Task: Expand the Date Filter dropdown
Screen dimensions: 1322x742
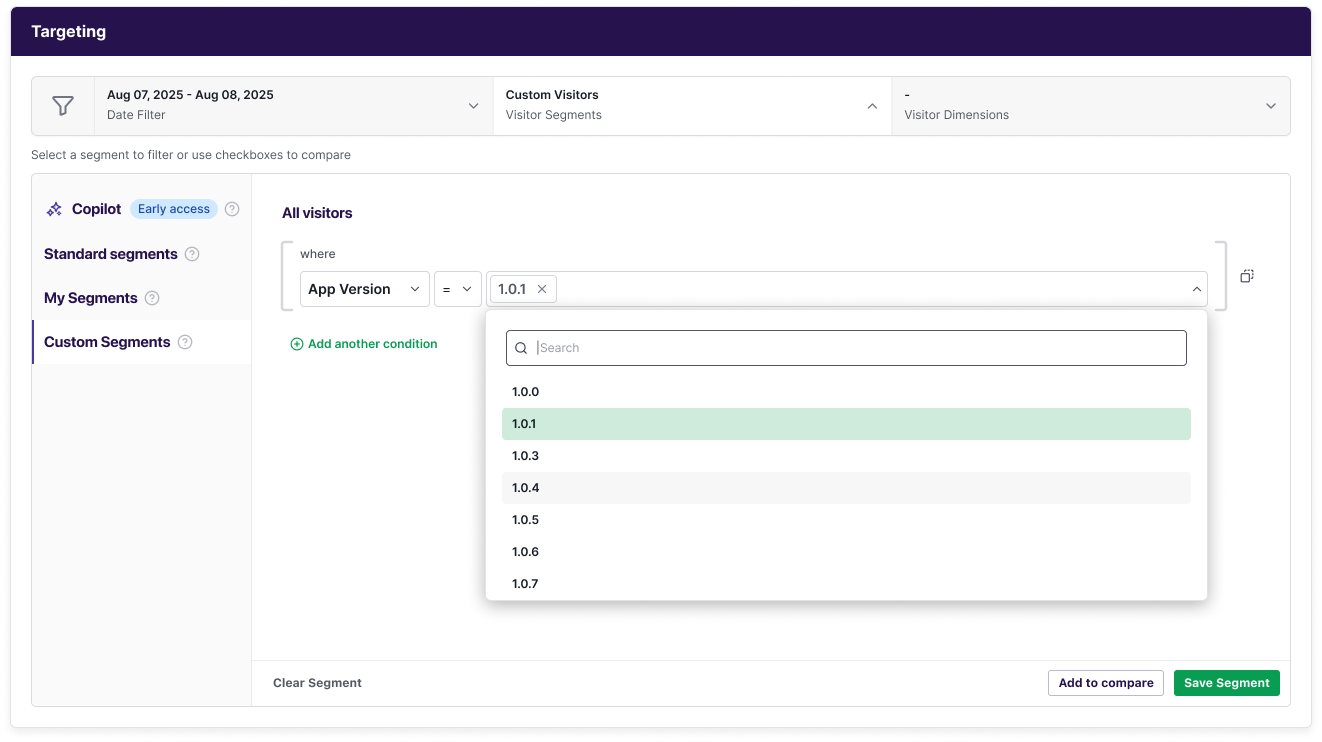Action: coord(473,105)
